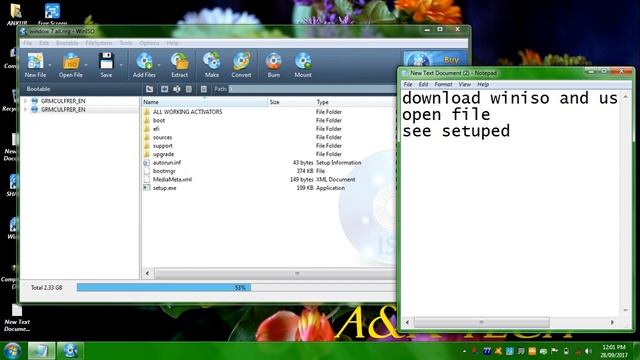640x360 pixels.
Task: Click the Add Files disc icon
Action: (144, 61)
